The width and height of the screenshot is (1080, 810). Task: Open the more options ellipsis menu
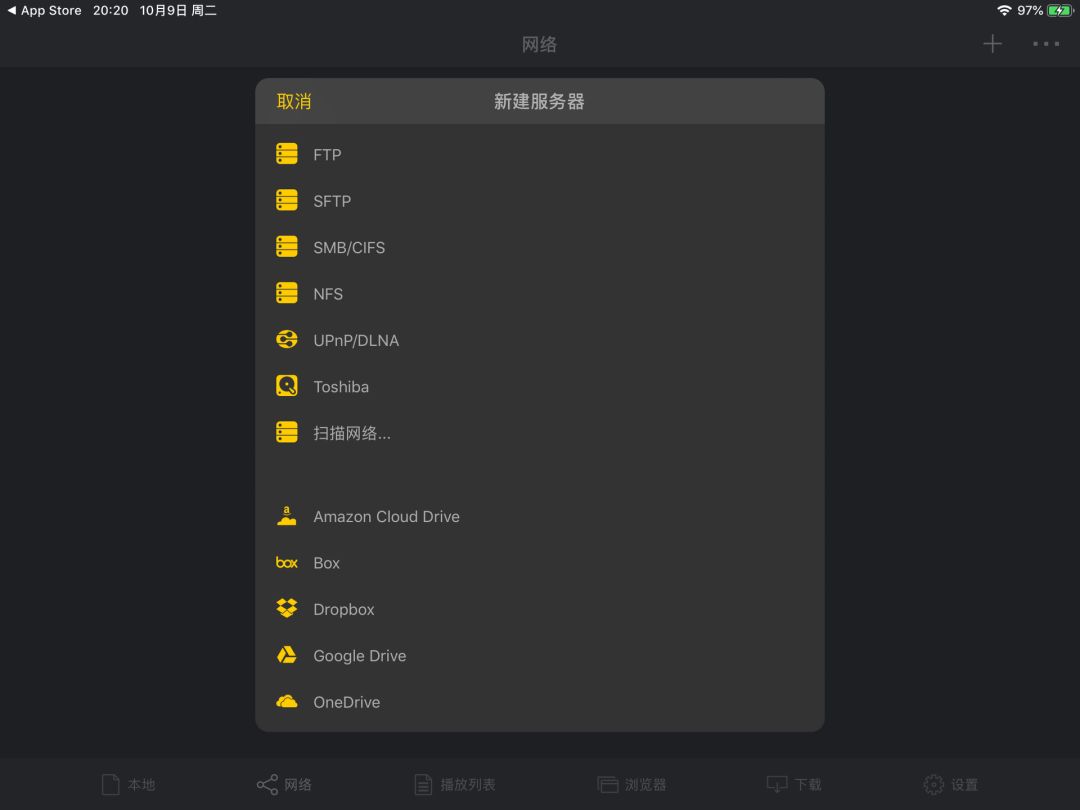[x=1046, y=43]
